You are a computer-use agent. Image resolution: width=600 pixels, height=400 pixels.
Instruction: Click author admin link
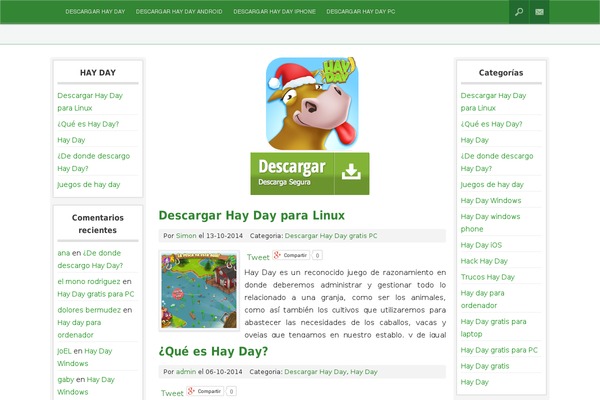pyautogui.click(x=186, y=372)
